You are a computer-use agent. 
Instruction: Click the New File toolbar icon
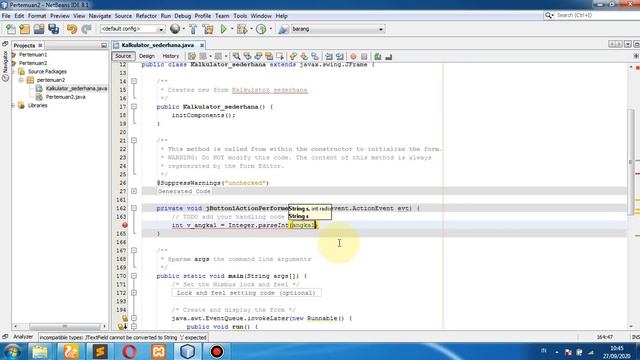tap(11, 29)
